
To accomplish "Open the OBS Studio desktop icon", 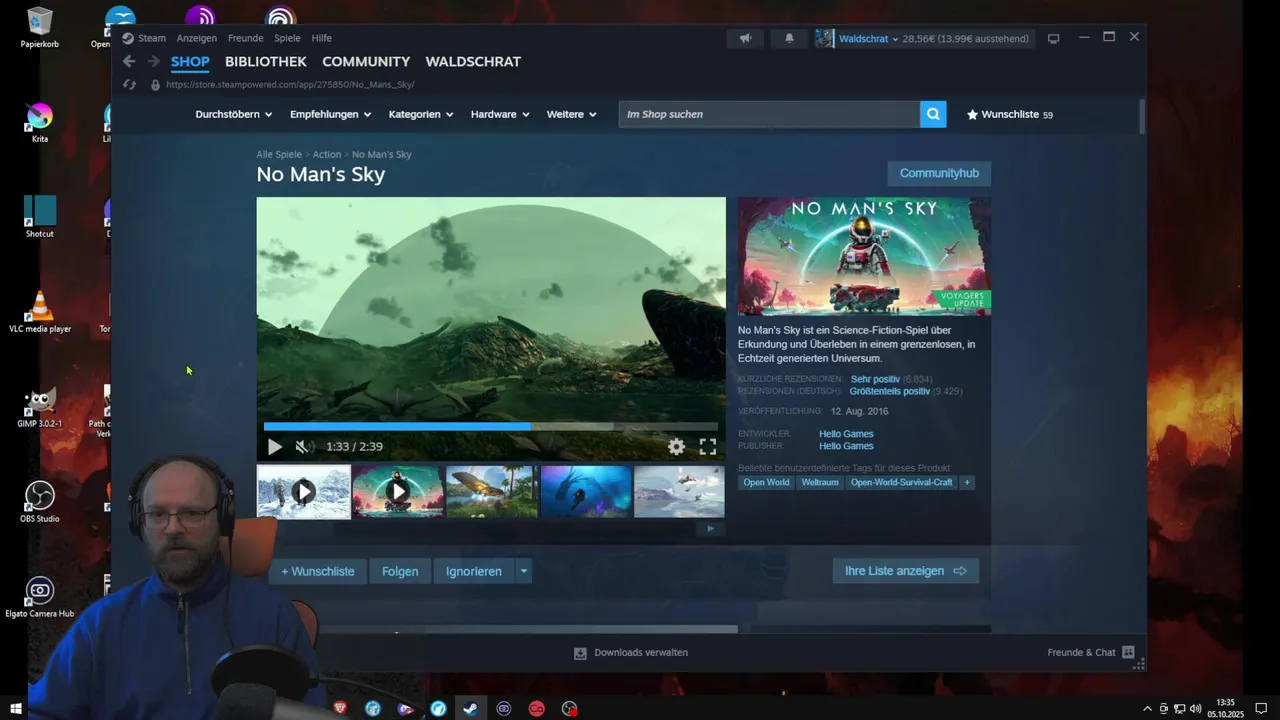I will click(x=39, y=502).
